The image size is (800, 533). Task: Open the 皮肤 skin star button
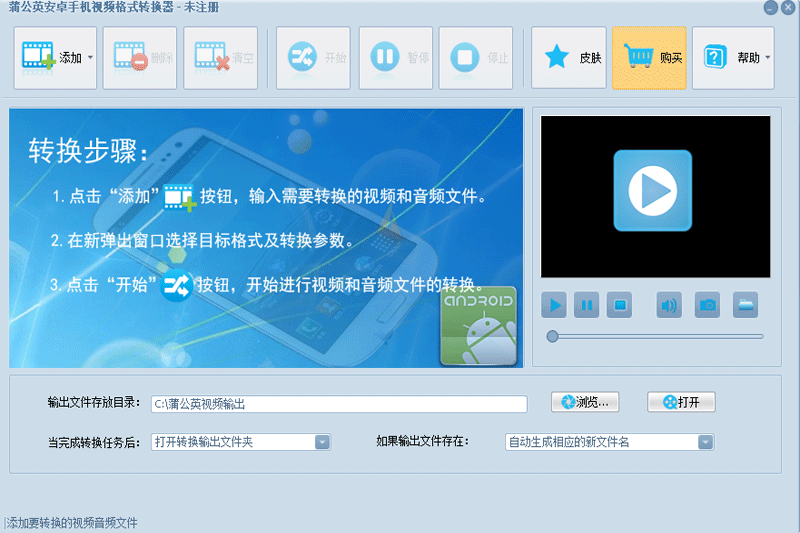[569, 58]
